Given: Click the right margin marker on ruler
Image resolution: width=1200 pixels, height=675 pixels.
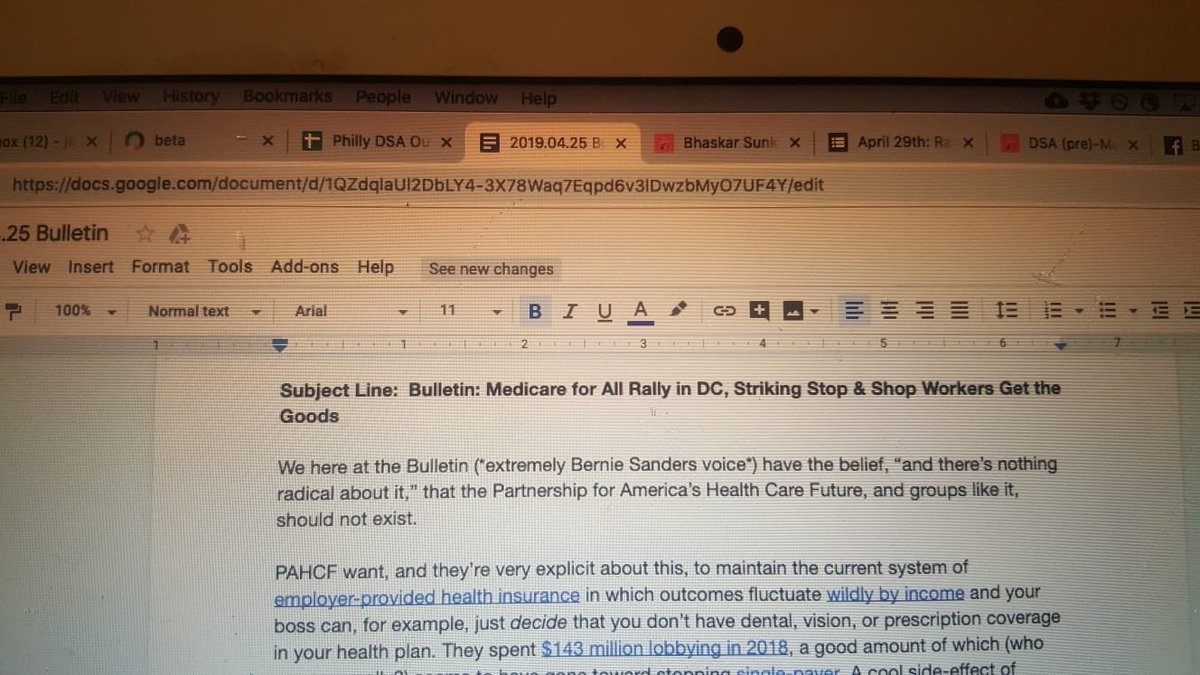Looking at the screenshot, I should coord(1061,345).
